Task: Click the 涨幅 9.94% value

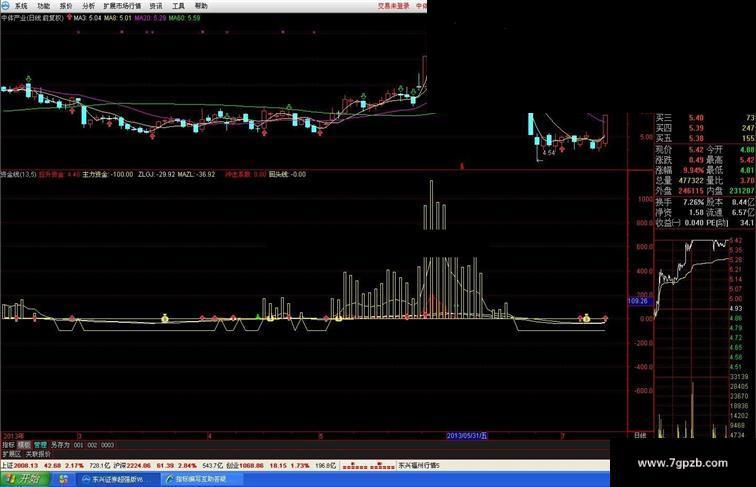Action: point(694,170)
